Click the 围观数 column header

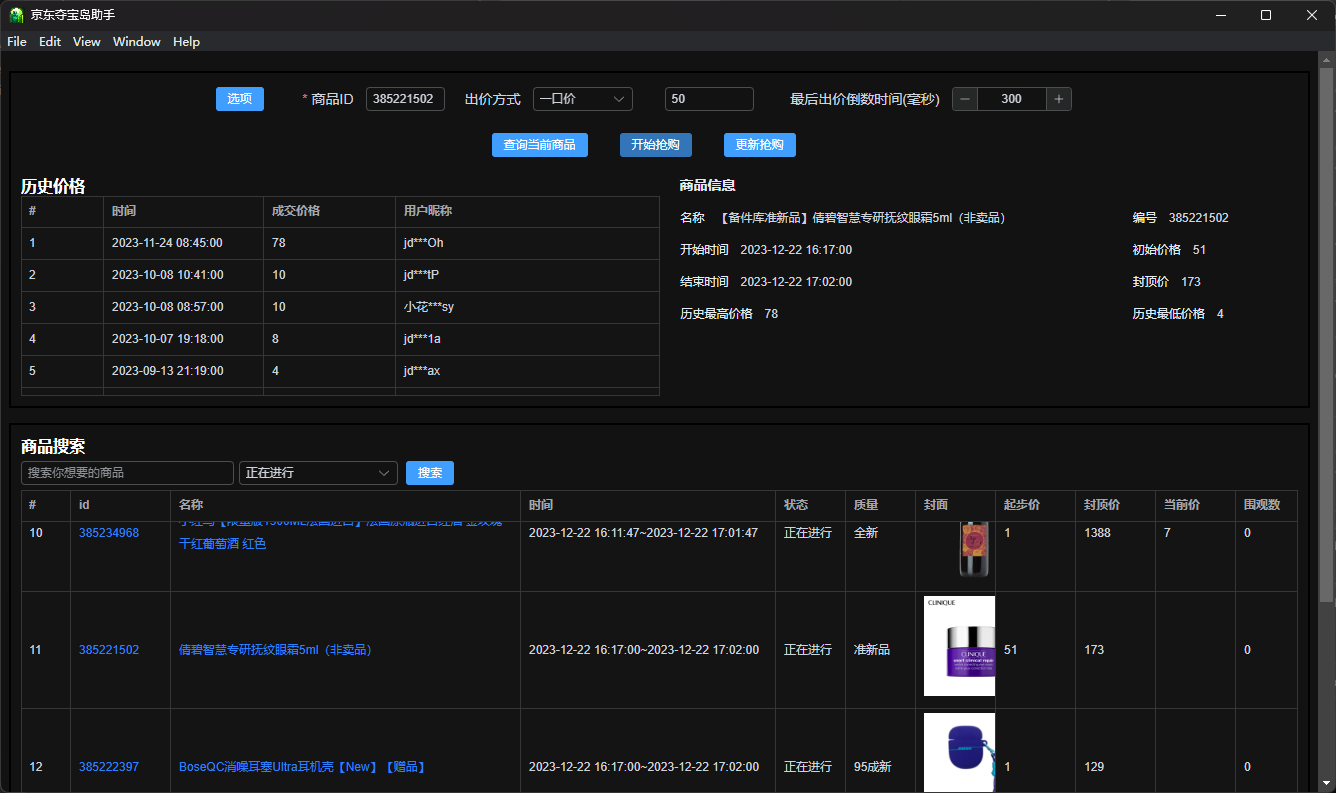[x=1266, y=505]
